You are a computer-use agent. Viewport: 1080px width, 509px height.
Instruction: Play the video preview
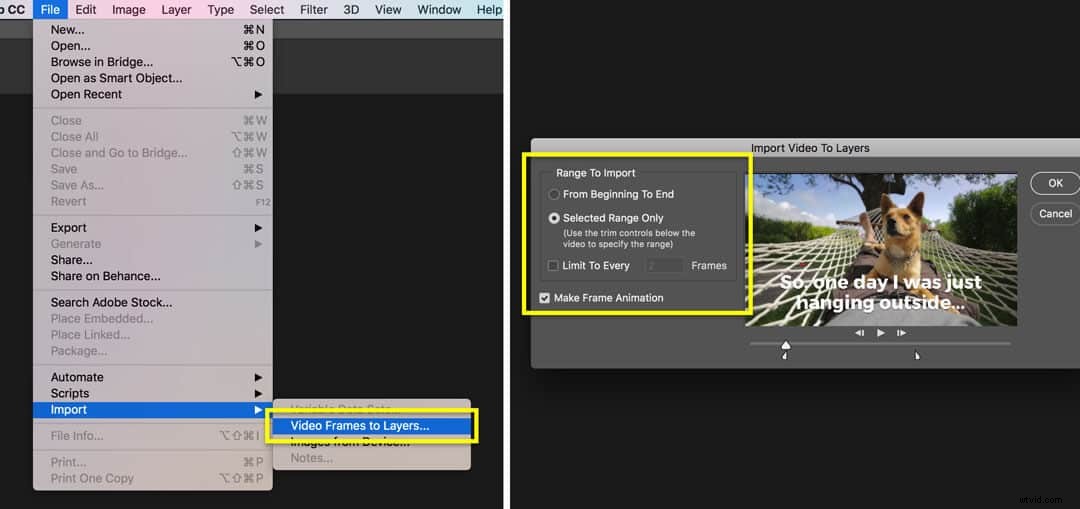(881, 333)
